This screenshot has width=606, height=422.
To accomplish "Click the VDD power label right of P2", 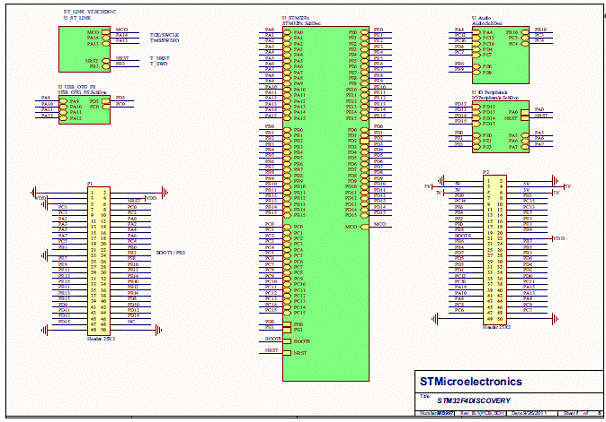I will [x=559, y=238].
